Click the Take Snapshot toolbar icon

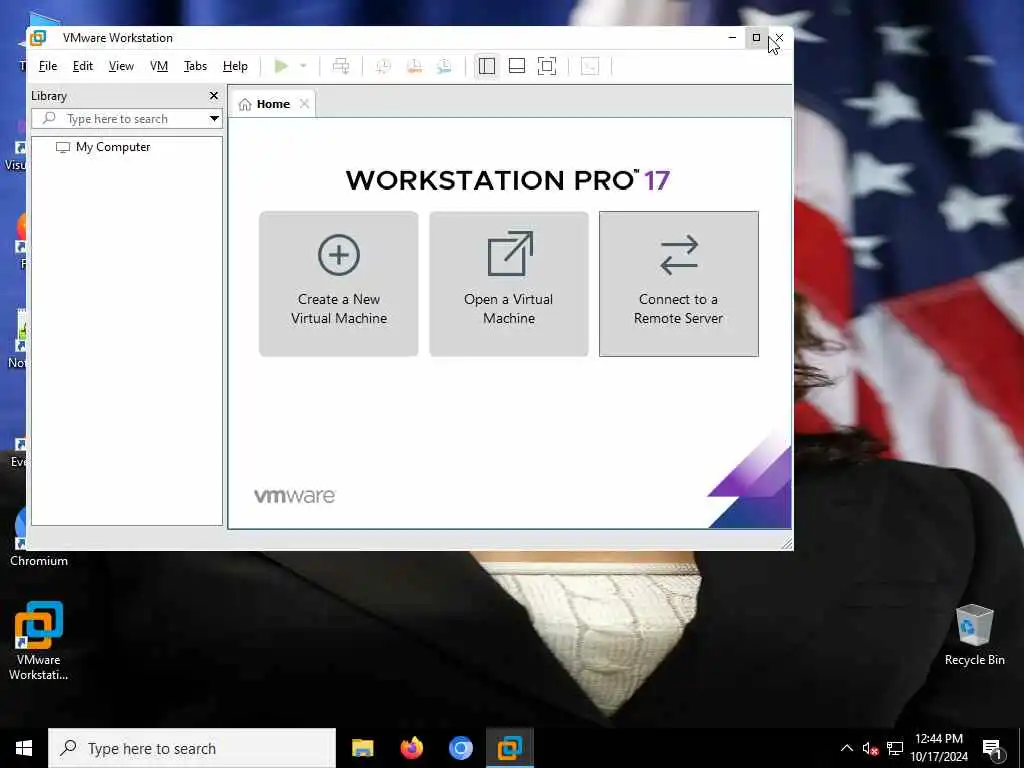[383, 66]
